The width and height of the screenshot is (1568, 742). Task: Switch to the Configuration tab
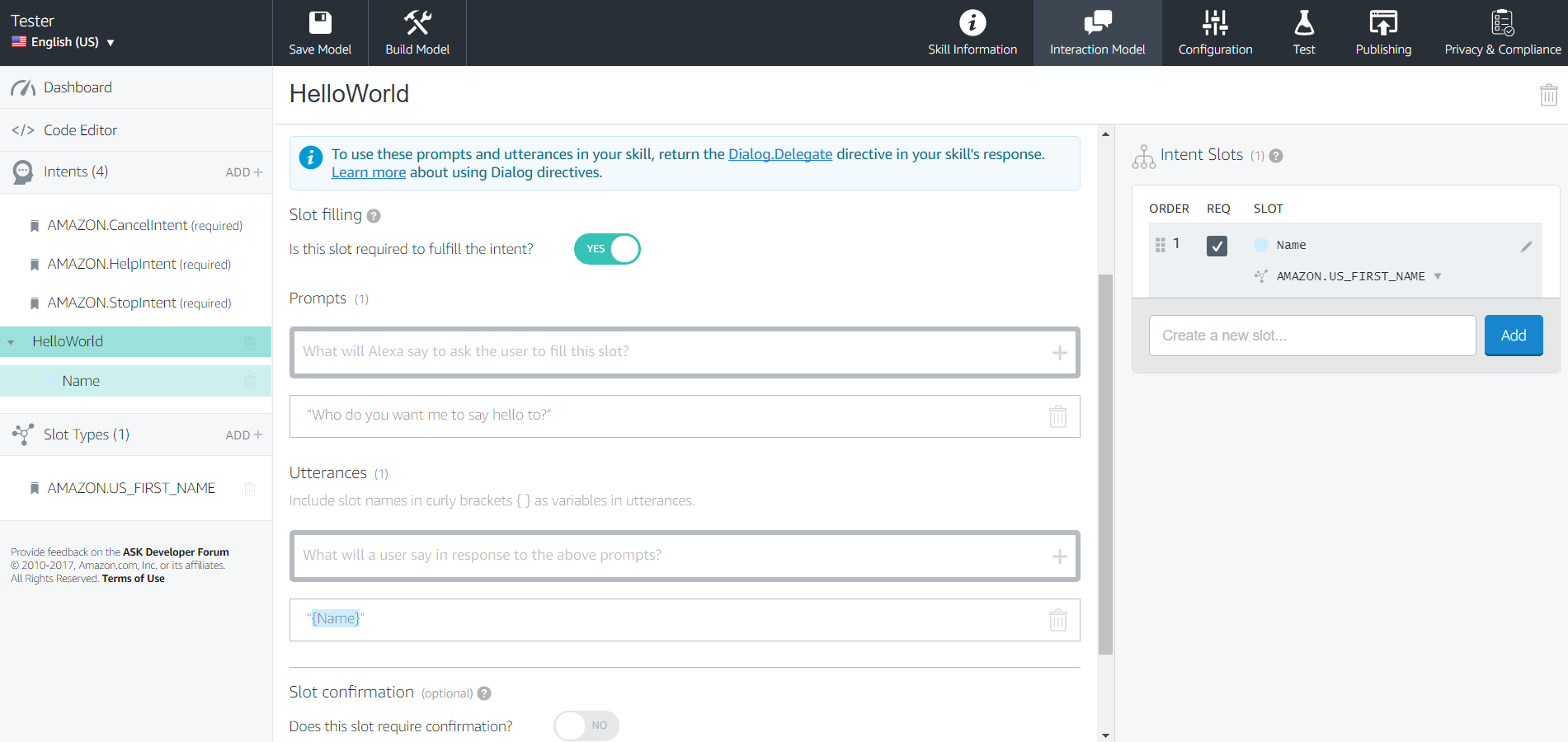tap(1215, 33)
